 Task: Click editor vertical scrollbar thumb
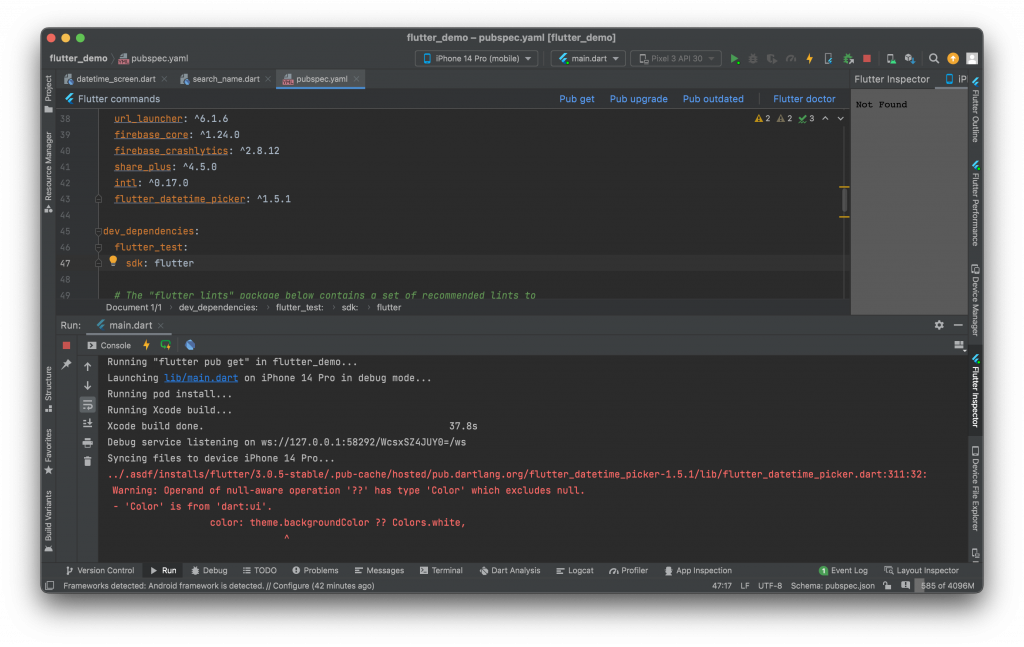(x=844, y=201)
